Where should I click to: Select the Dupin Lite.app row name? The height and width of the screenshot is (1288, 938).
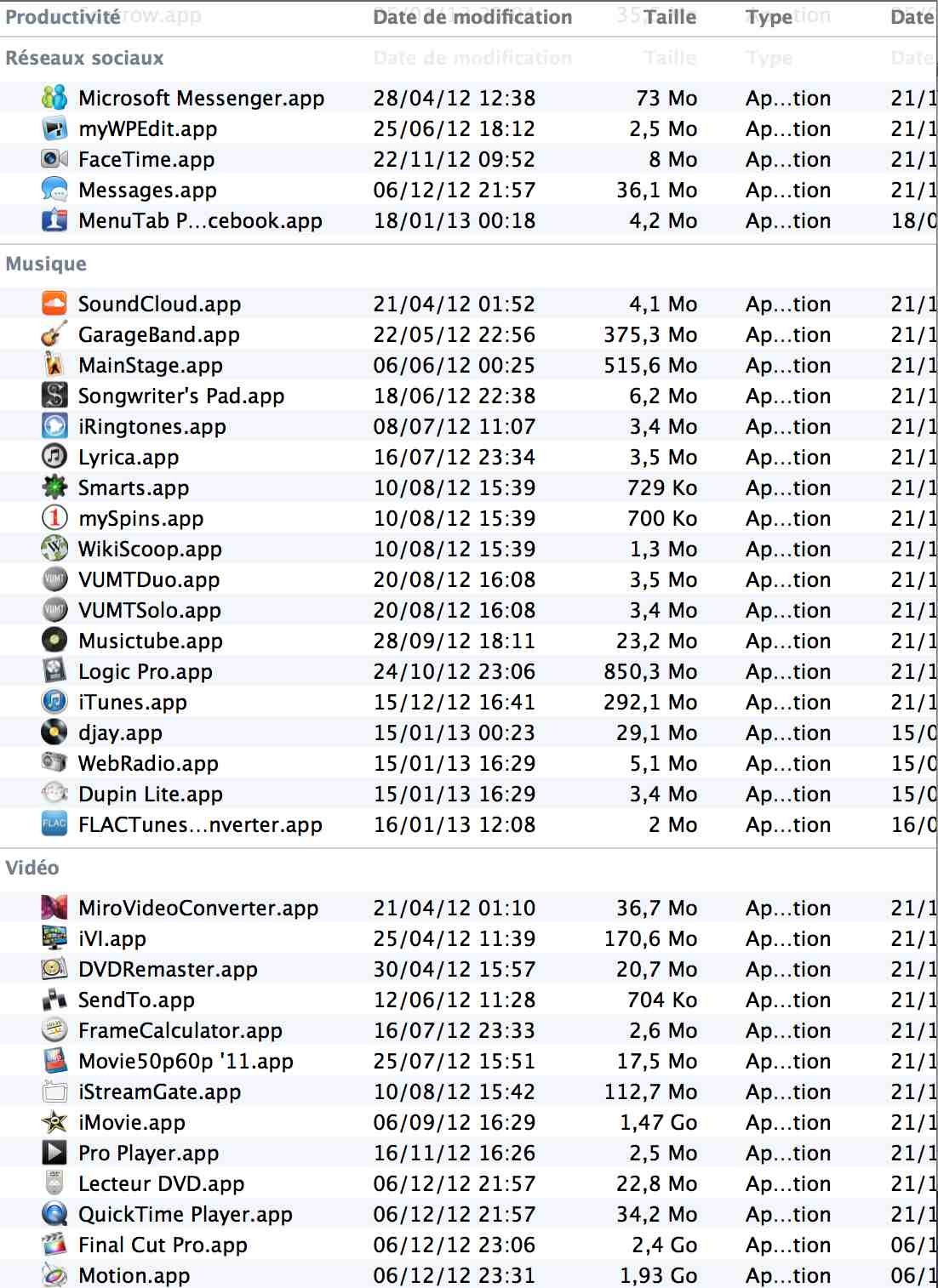pyautogui.click(x=151, y=794)
